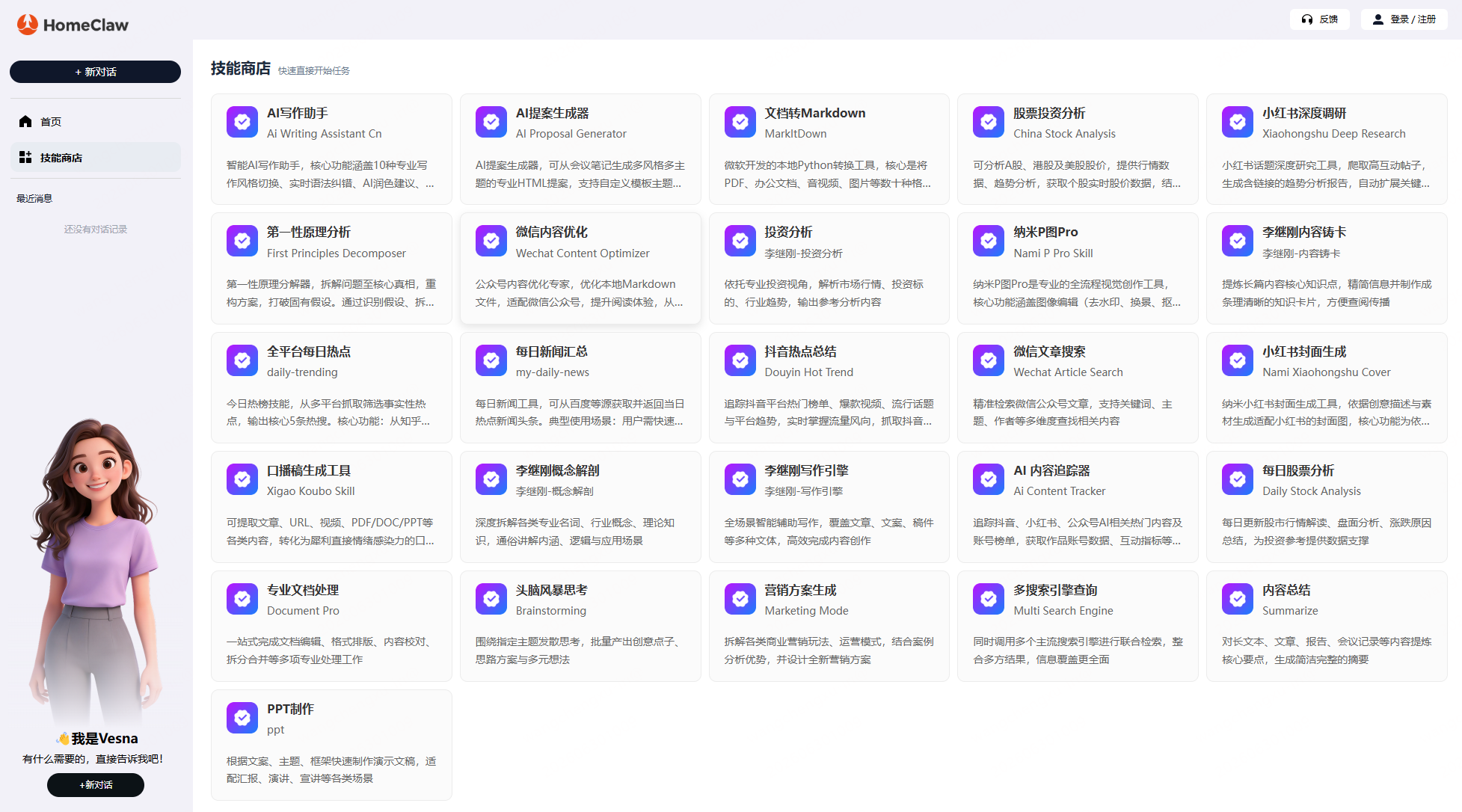Click the purple icon of 全平台每日热点
1462x812 pixels.
tap(242, 360)
